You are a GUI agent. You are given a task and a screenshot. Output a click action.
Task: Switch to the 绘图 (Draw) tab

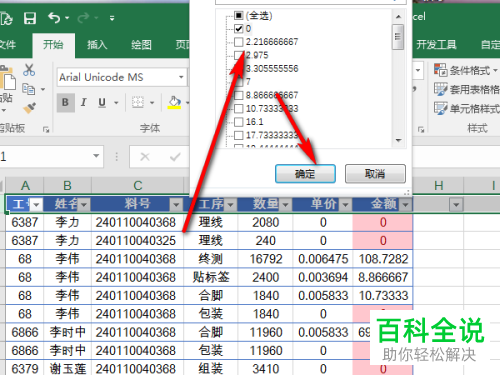(x=141, y=45)
